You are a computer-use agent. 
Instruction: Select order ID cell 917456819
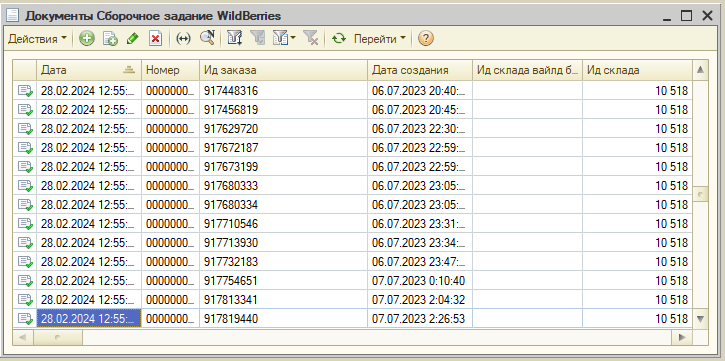(x=283, y=110)
